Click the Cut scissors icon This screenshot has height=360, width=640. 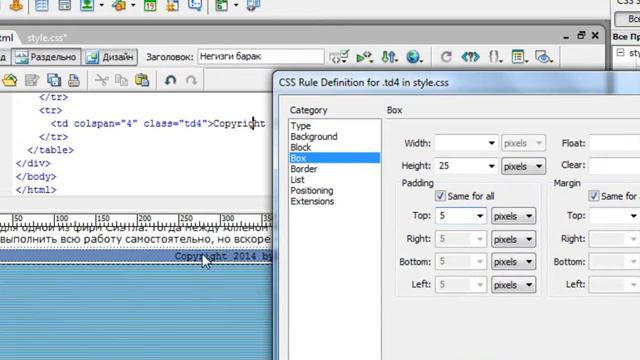point(101,80)
